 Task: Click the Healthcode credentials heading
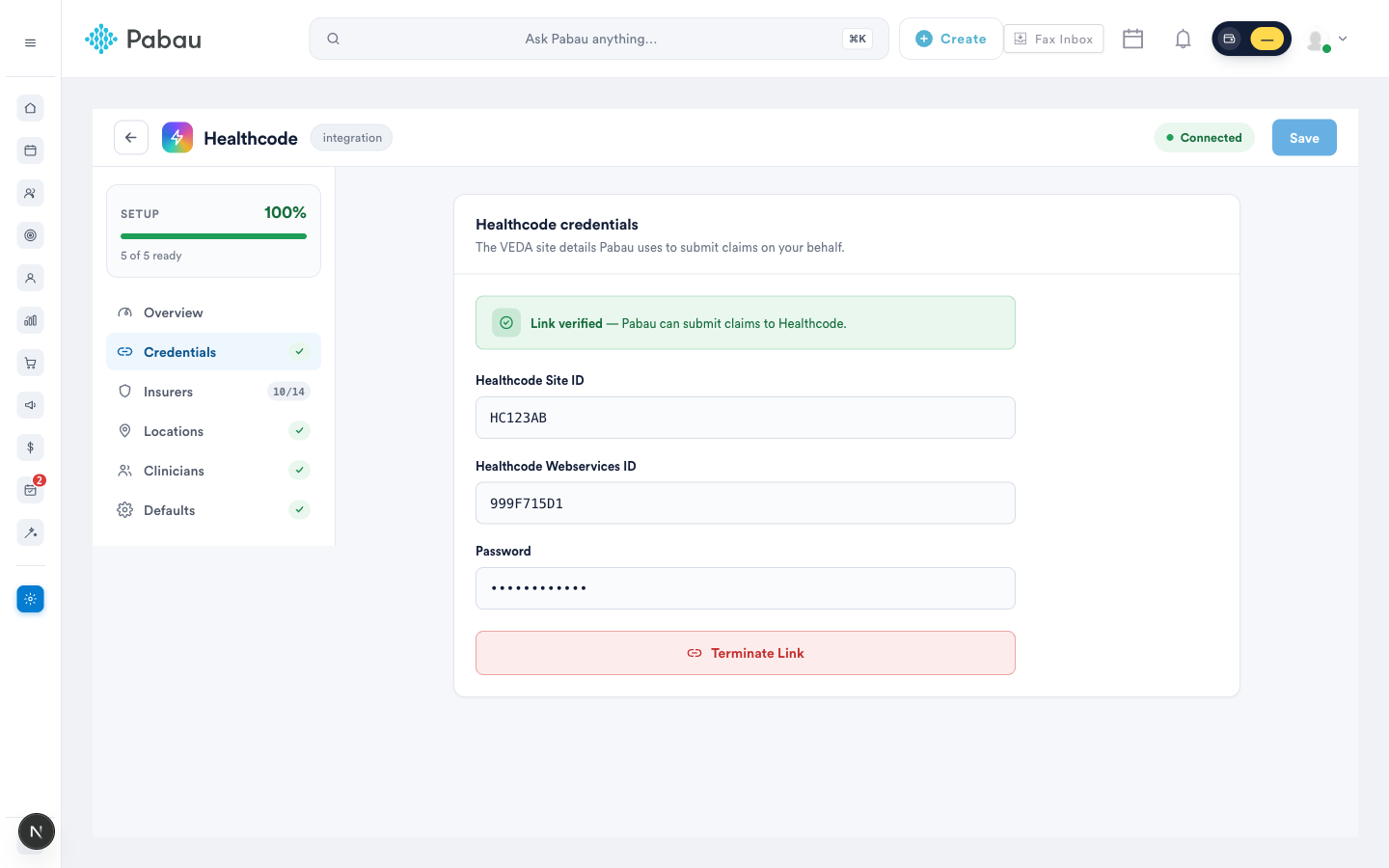(x=557, y=225)
